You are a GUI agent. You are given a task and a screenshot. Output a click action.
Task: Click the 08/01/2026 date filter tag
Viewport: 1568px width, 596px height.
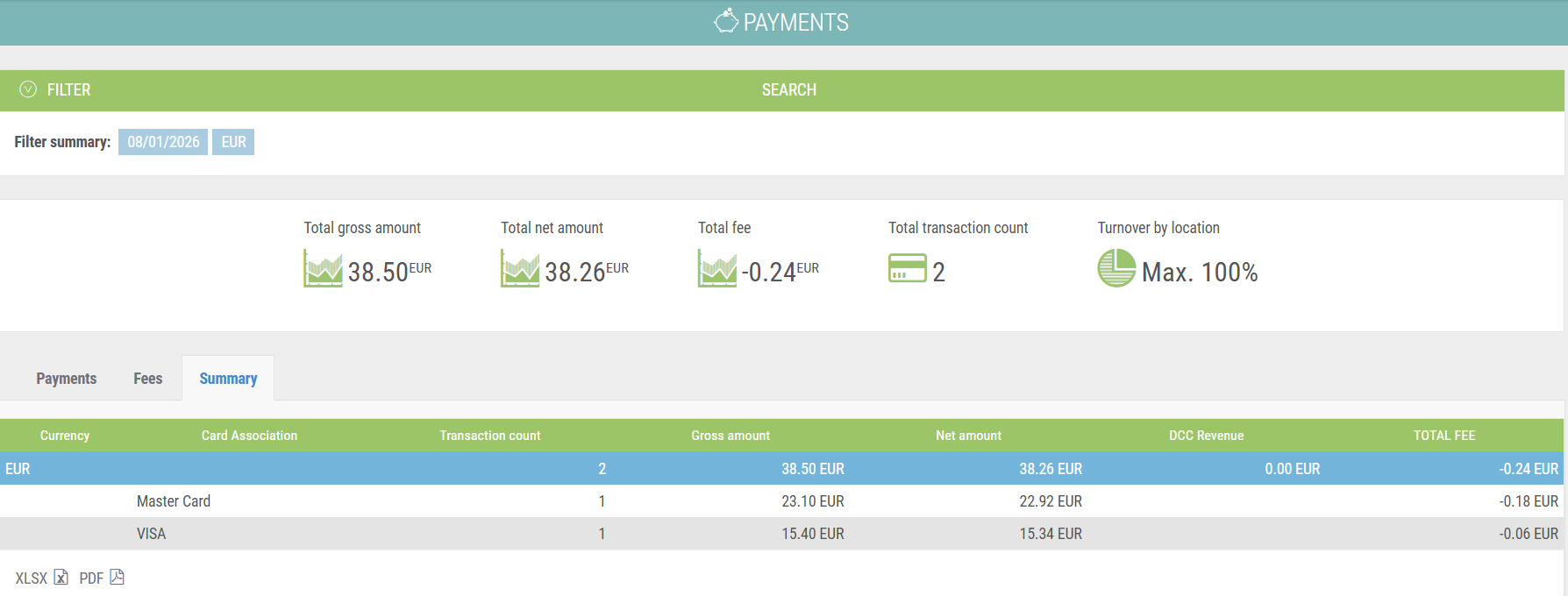coord(163,142)
